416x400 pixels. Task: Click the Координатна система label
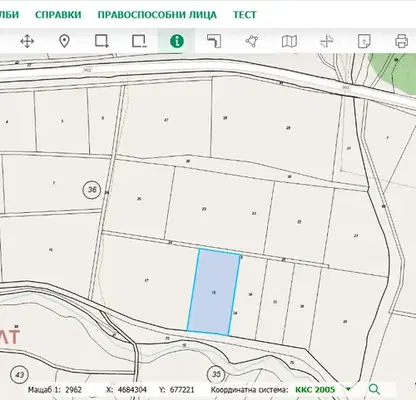click(249, 389)
